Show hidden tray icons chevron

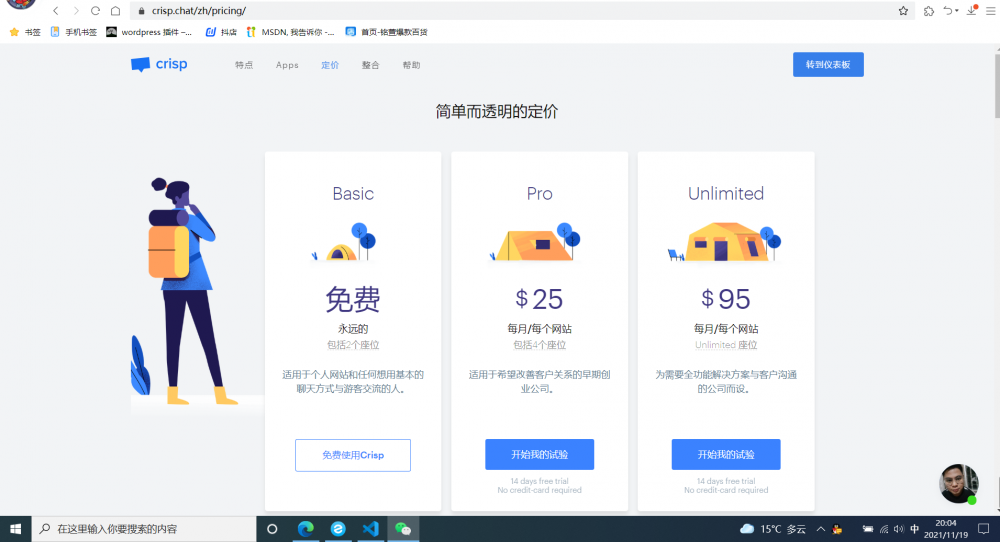pos(821,529)
